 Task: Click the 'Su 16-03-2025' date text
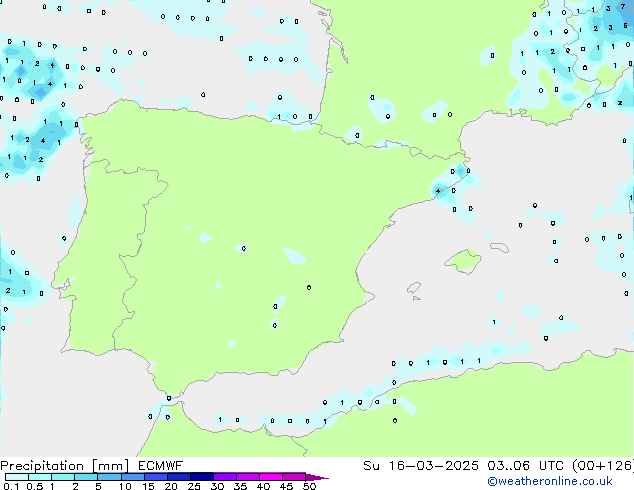tap(421, 466)
